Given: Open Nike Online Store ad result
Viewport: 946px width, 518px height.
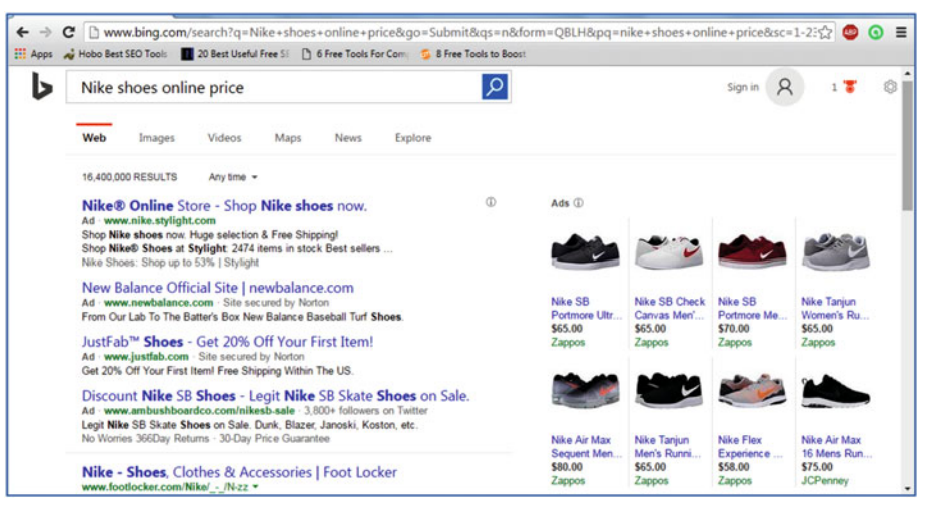Looking at the screenshot, I should 224,206.
